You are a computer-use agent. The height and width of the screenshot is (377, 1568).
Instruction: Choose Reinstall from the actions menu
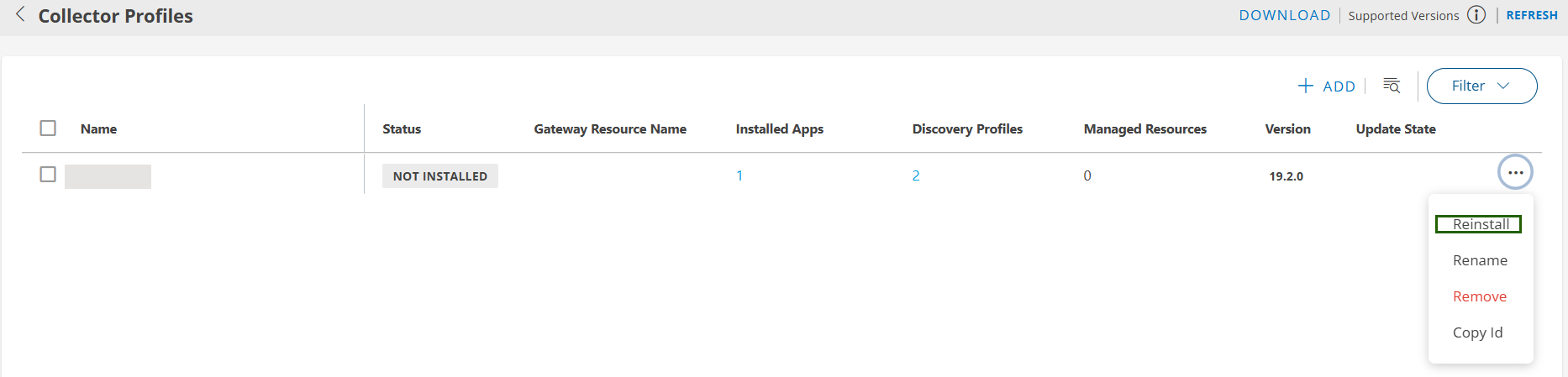(x=1480, y=224)
